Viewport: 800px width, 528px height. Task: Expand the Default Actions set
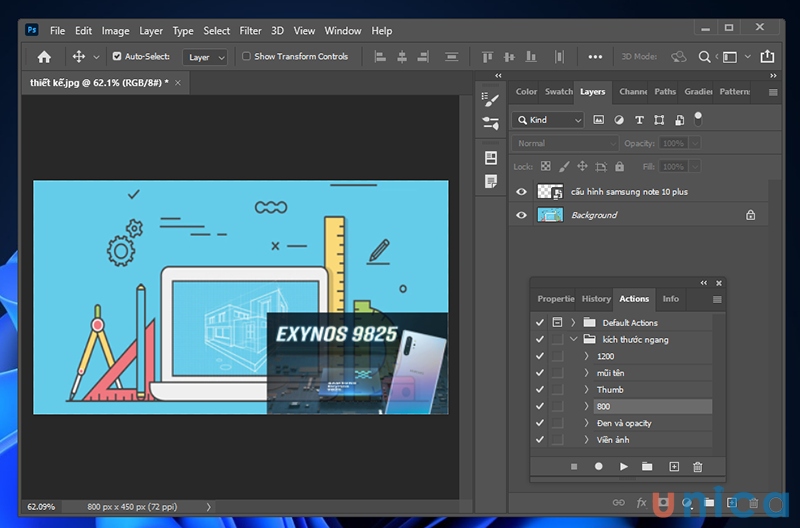573,323
